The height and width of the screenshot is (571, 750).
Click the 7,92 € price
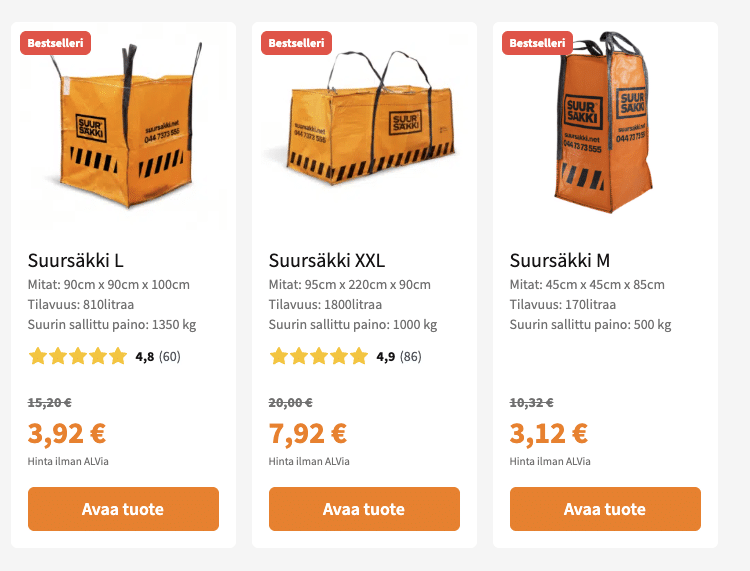pyautogui.click(x=308, y=434)
